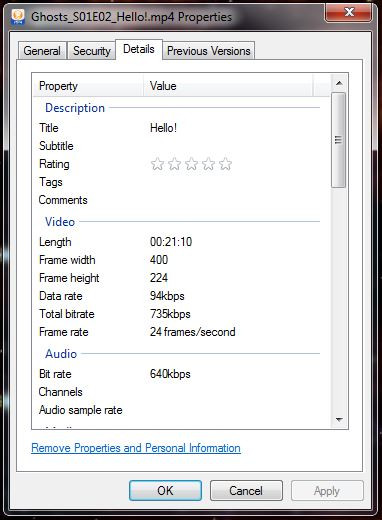Click the scrollbar down arrow
The height and width of the screenshot is (520, 382).
pos(339,419)
